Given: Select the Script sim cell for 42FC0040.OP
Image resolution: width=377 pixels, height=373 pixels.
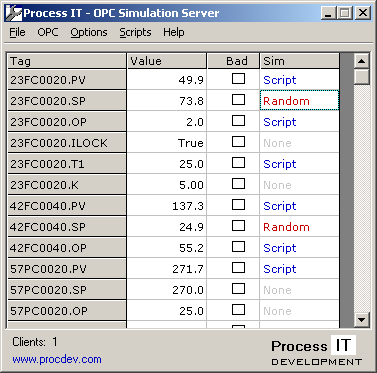Looking at the screenshot, I should [x=299, y=247].
